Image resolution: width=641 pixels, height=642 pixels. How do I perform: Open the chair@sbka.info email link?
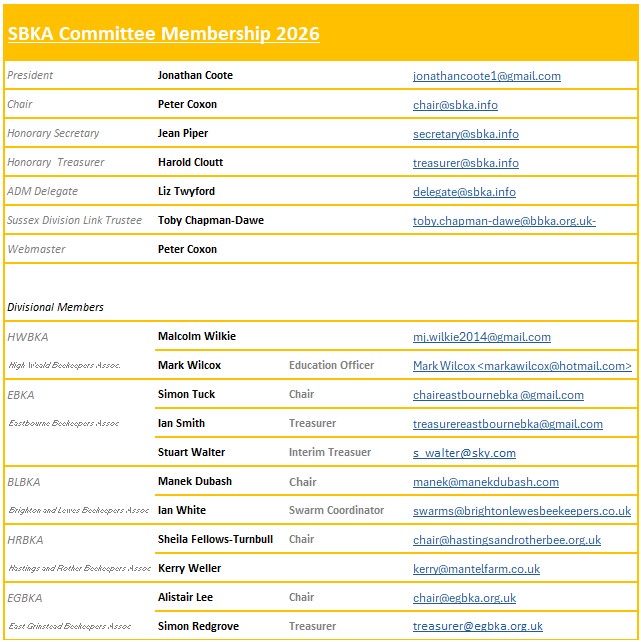455,105
